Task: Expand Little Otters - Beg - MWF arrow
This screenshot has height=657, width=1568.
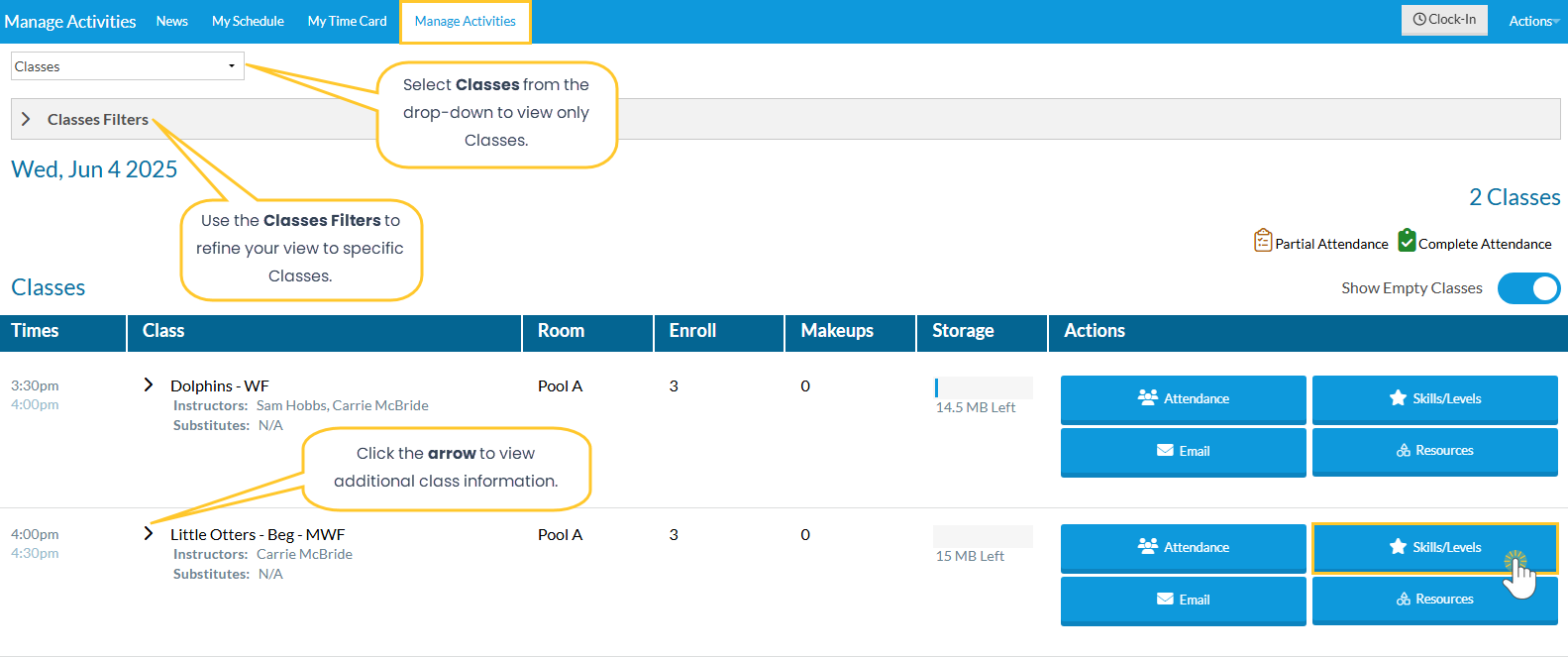Action: click(149, 533)
